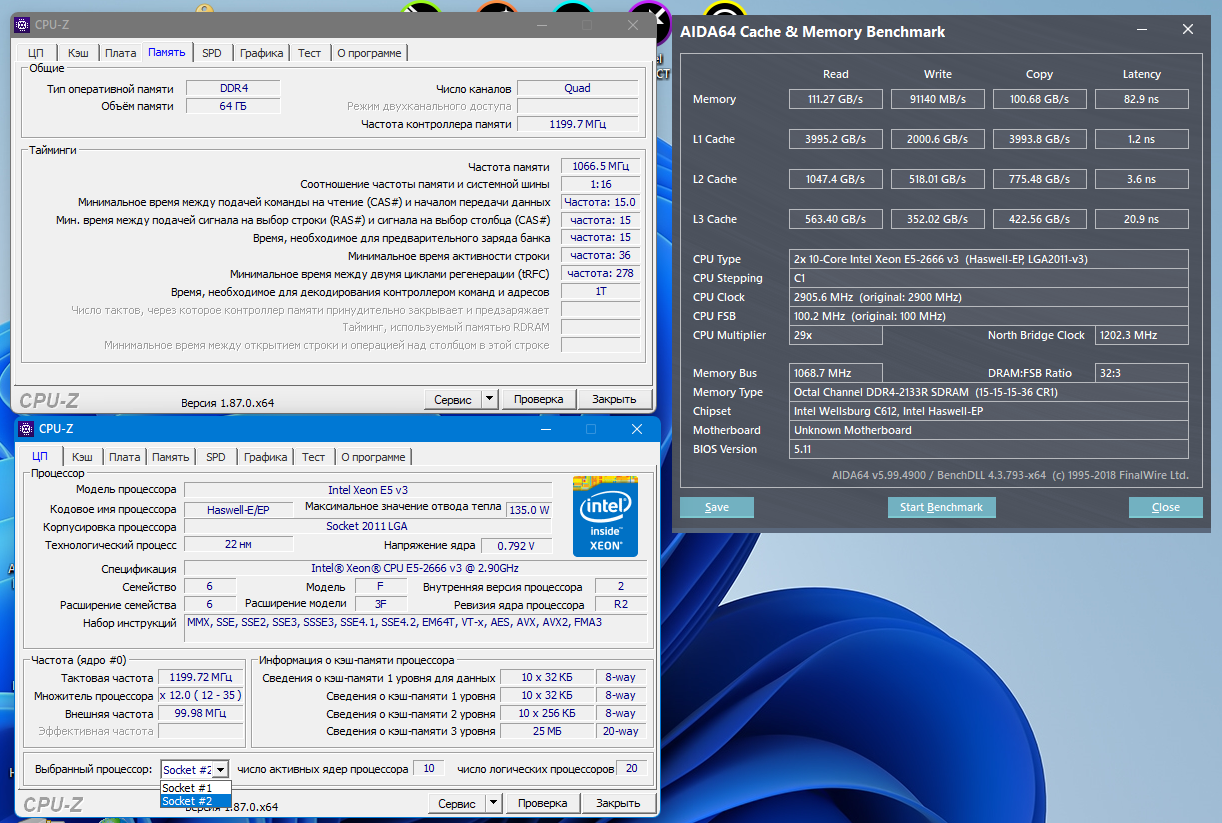Close the AIDA64 benchmark window with X
1222x823 pixels.
point(1187,30)
